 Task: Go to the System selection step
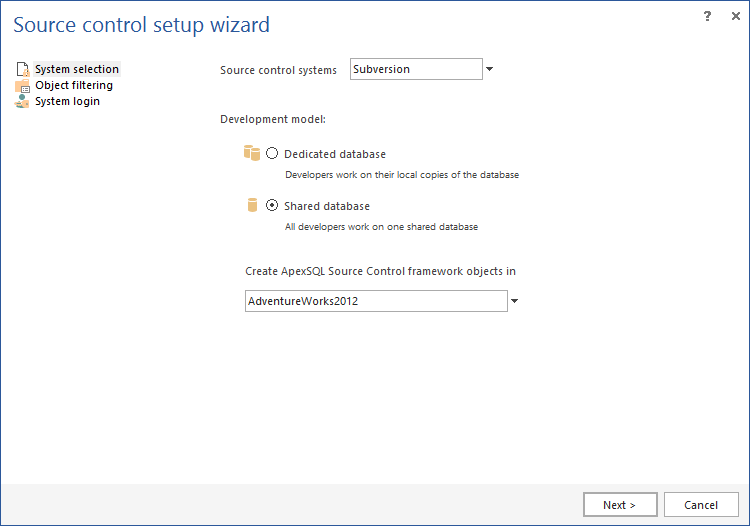coord(77,70)
